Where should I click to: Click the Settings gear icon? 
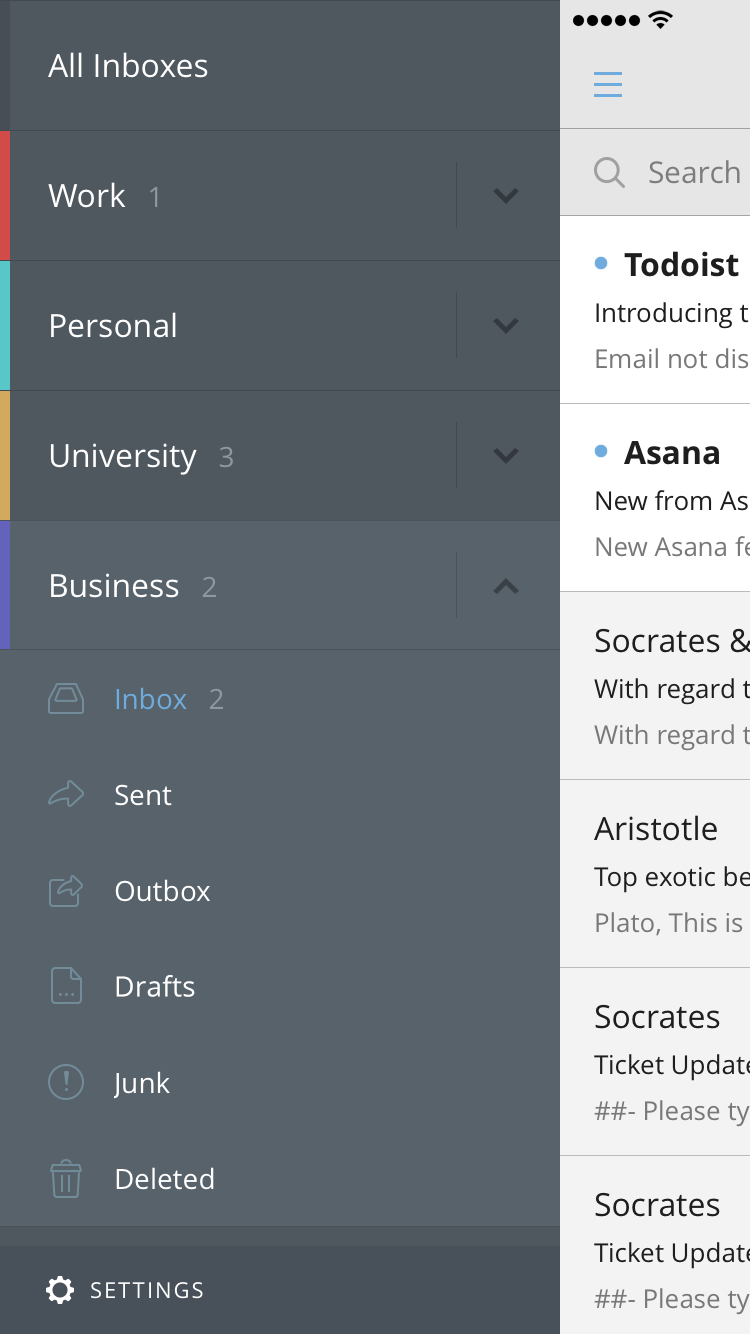point(60,1290)
